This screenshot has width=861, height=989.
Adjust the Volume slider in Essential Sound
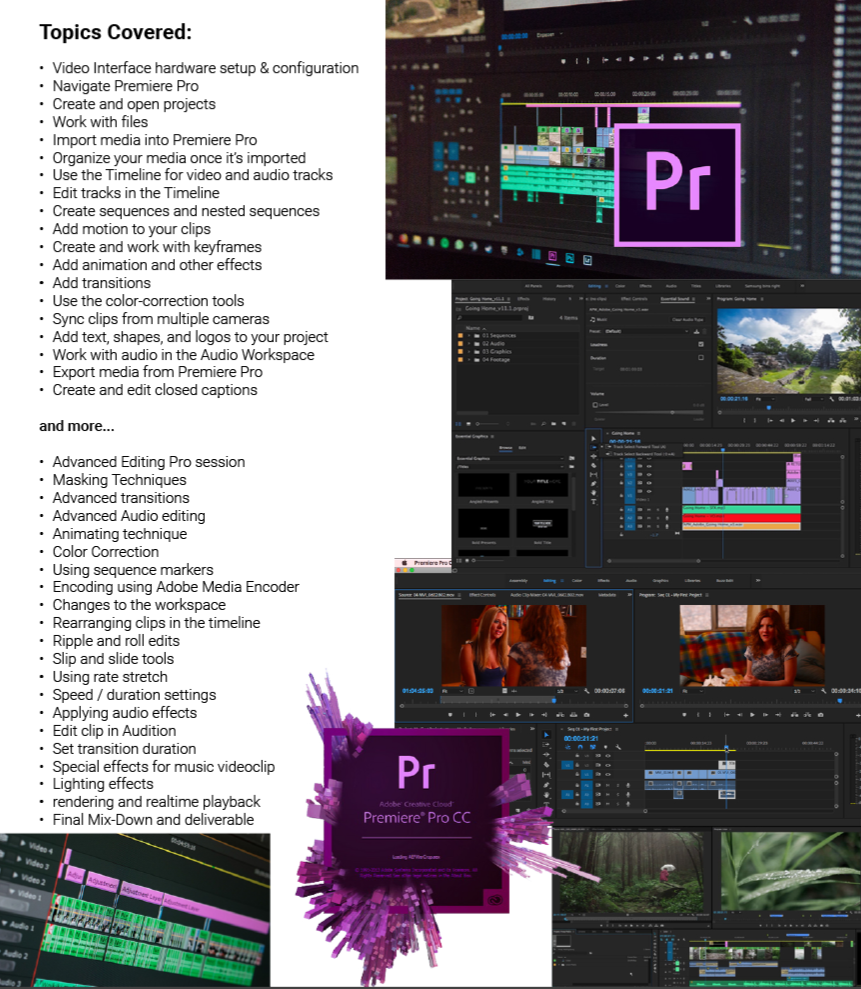click(x=672, y=413)
